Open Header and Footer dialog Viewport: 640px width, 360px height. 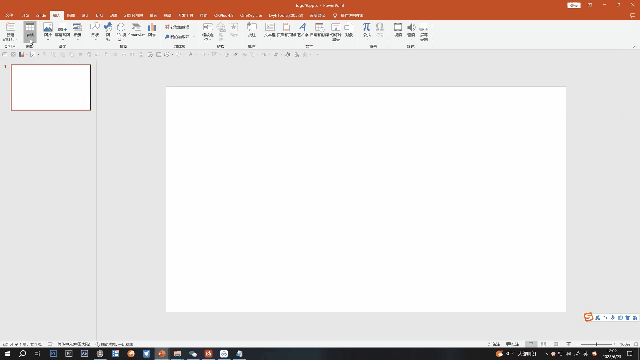(287, 30)
